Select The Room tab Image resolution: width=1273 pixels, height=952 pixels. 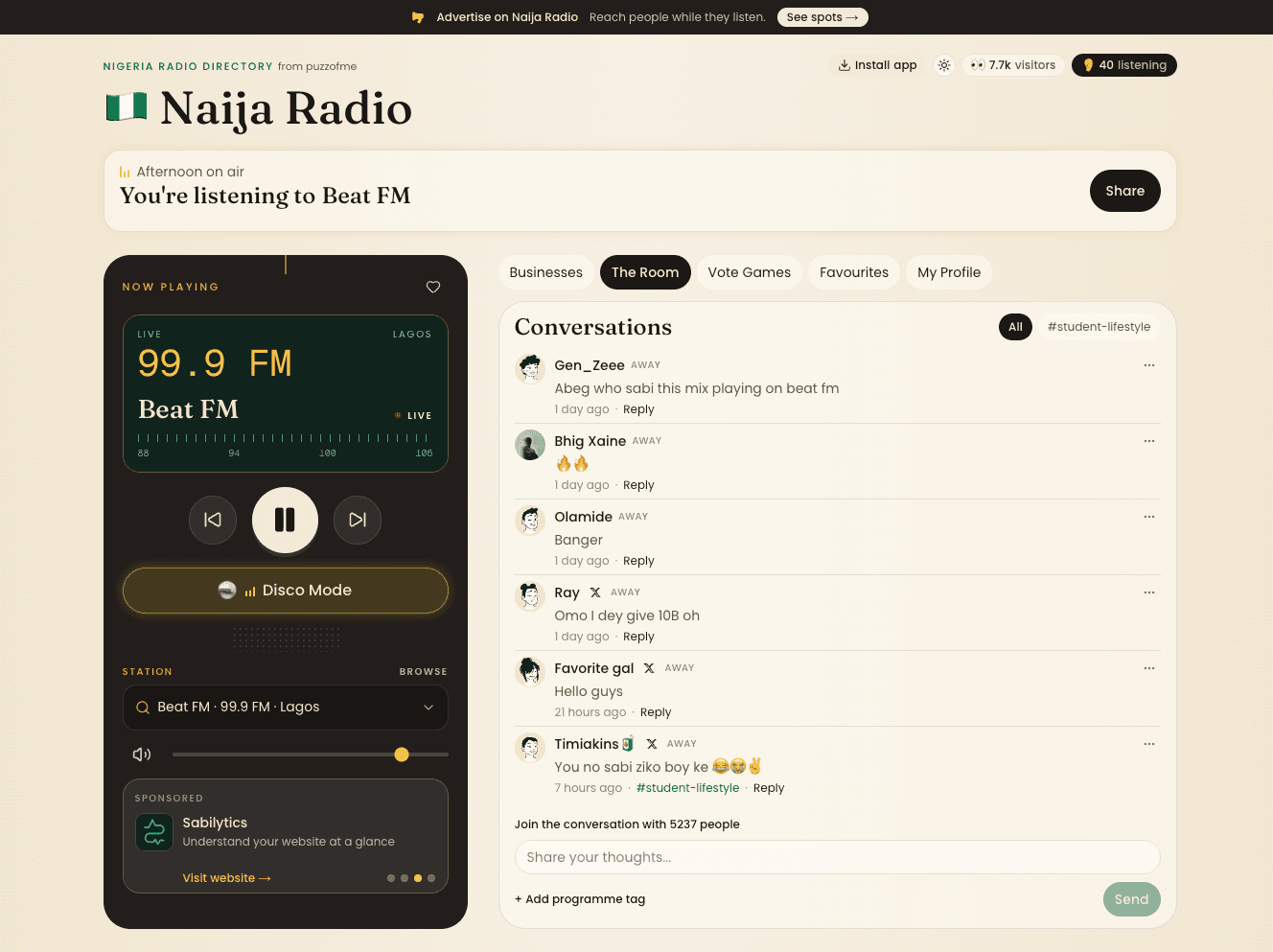coord(645,272)
